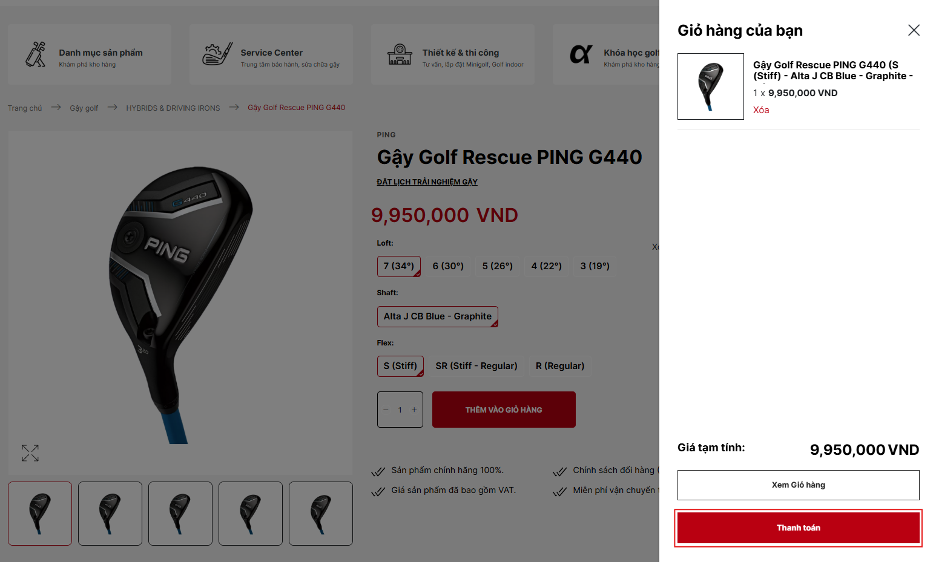The height and width of the screenshot is (562, 936).
Task: Close the cart panel with X icon
Action: [x=913, y=30]
